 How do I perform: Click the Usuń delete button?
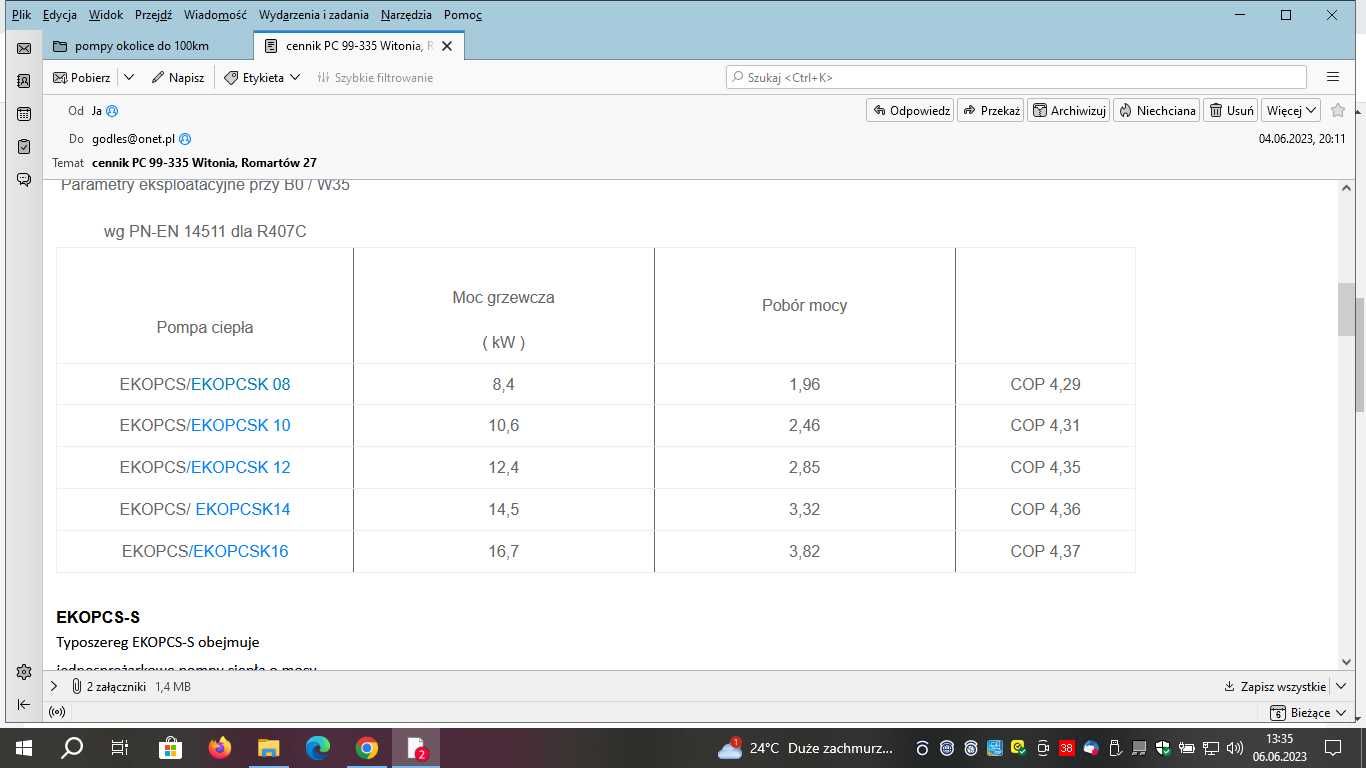[x=1231, y=111]
